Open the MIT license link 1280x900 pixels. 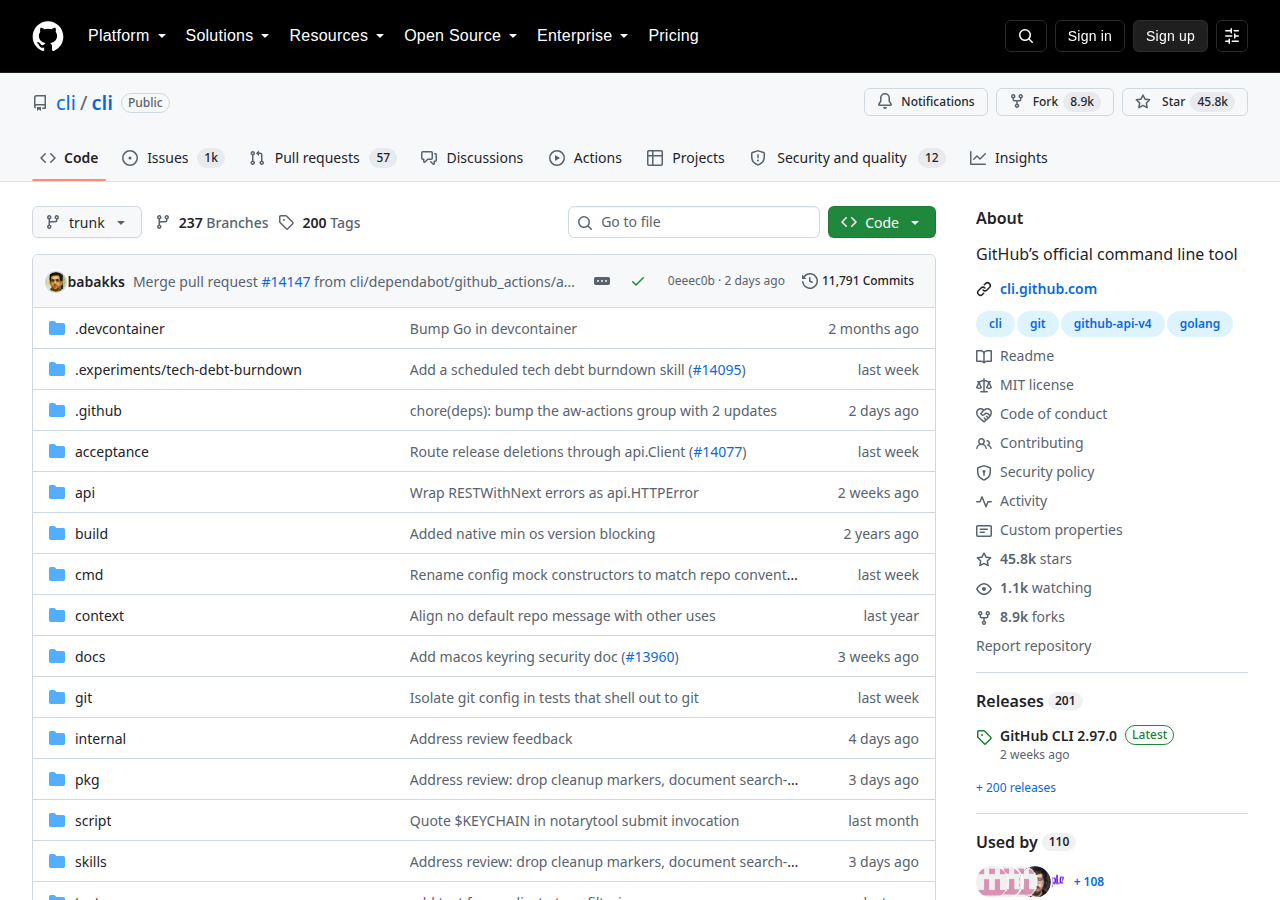(1025, 385)
